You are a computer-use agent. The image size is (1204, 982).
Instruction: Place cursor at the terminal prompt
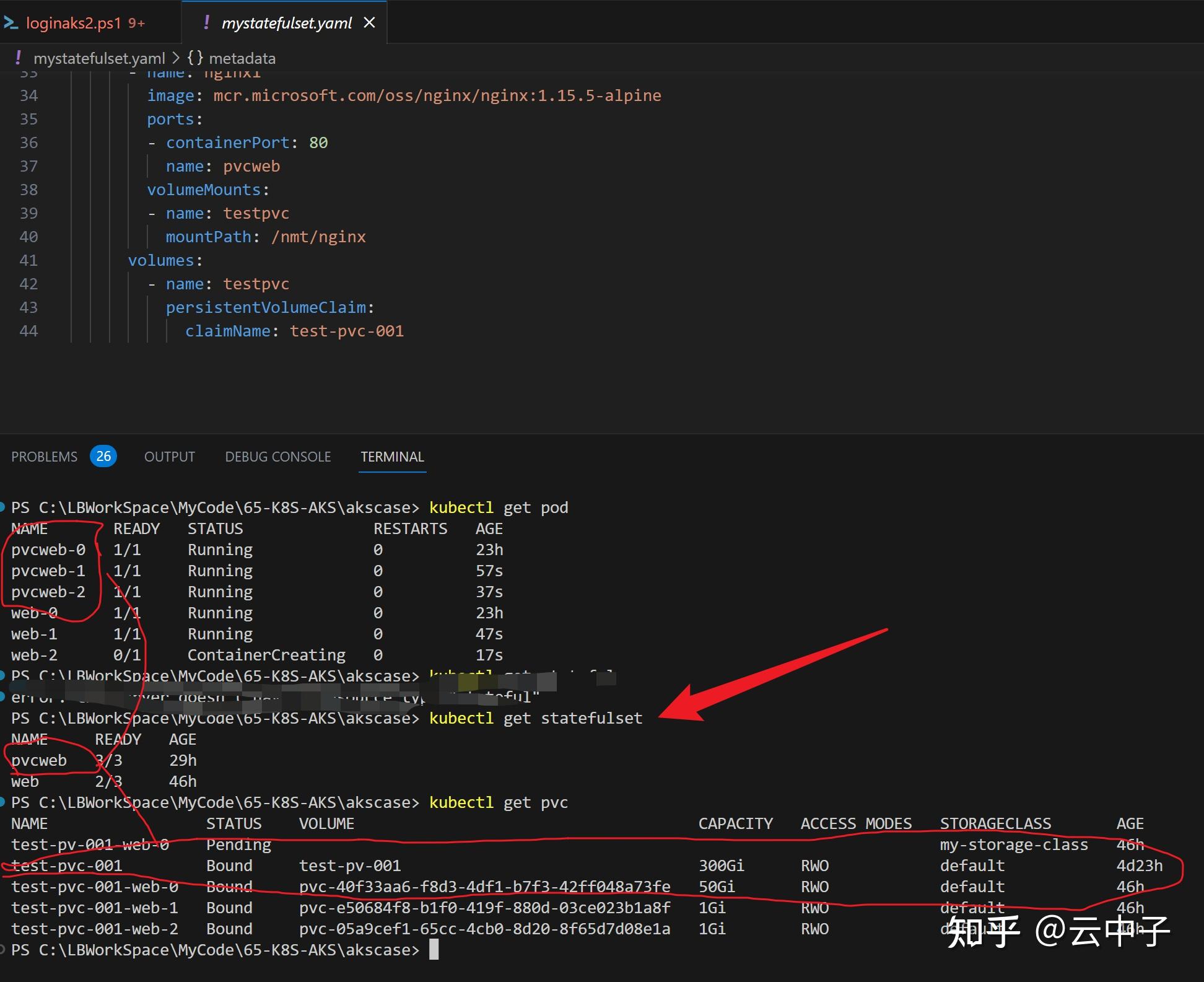434,950
